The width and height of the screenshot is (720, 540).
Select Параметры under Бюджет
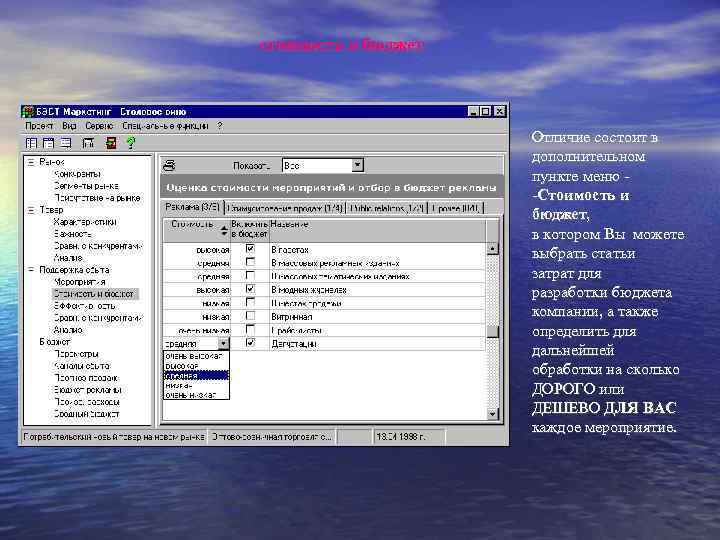click(76, 354)
